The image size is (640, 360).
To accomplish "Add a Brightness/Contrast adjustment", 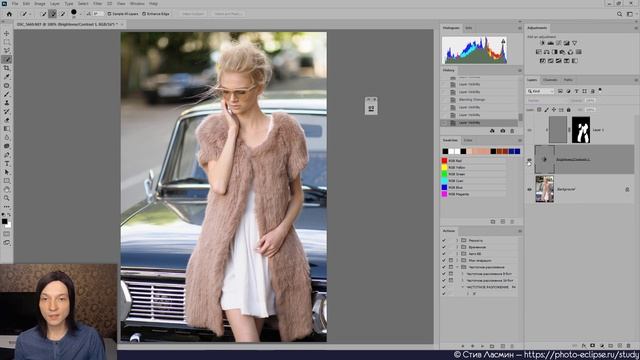I will tap(542, 43).
